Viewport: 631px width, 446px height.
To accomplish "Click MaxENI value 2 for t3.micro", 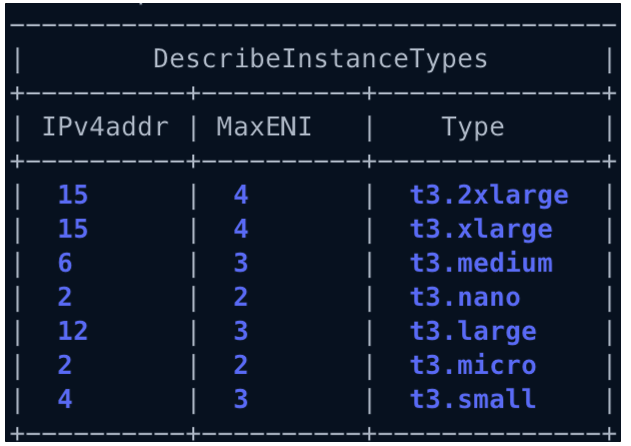I will coord(241,365).
